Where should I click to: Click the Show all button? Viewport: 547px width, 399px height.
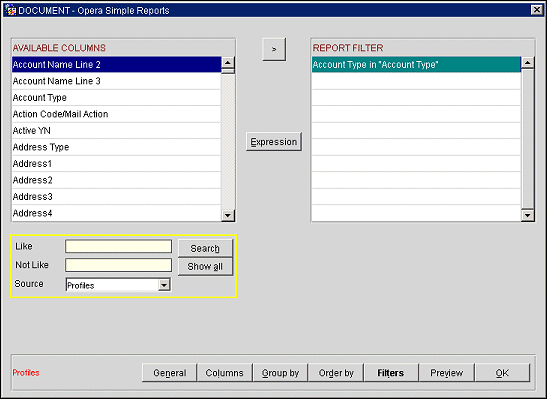(x=205, y=267)
